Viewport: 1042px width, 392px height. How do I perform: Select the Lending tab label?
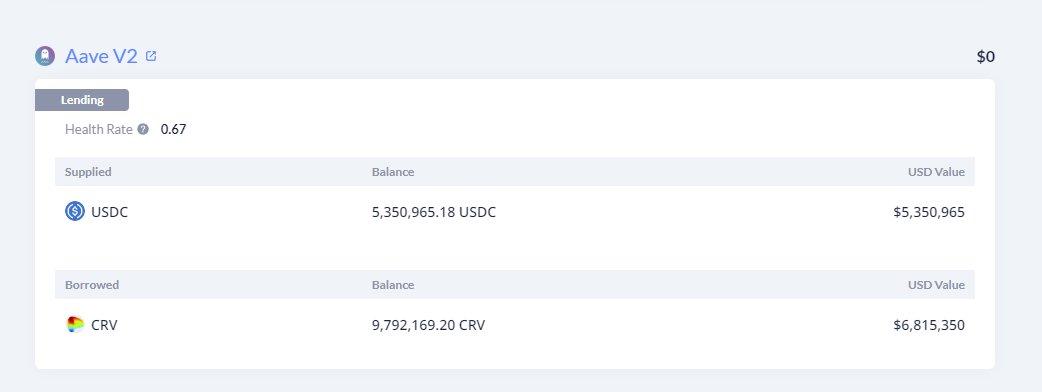coord(82,100)
